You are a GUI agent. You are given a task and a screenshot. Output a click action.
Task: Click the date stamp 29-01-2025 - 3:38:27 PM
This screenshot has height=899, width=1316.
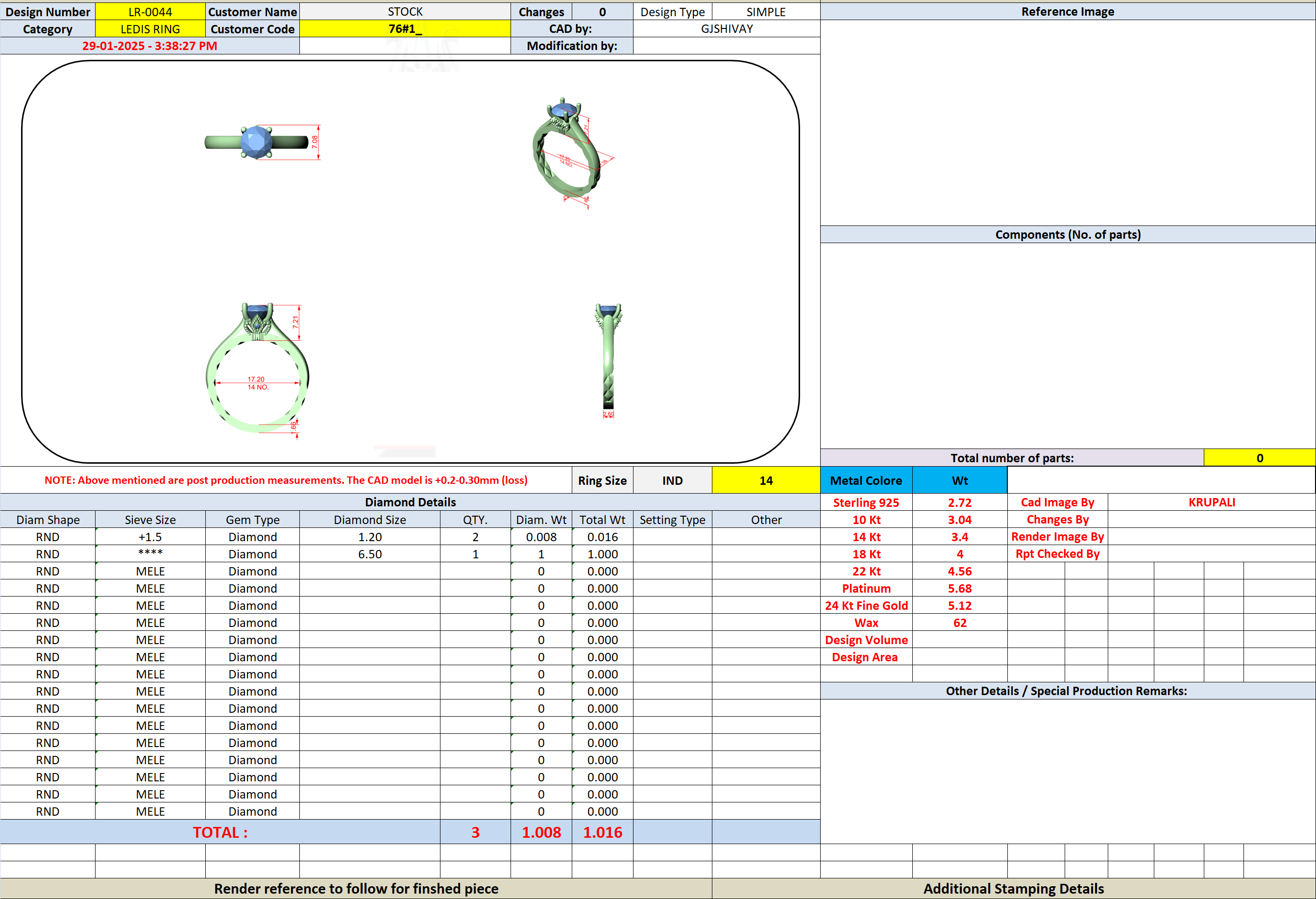tap(149, 46)
